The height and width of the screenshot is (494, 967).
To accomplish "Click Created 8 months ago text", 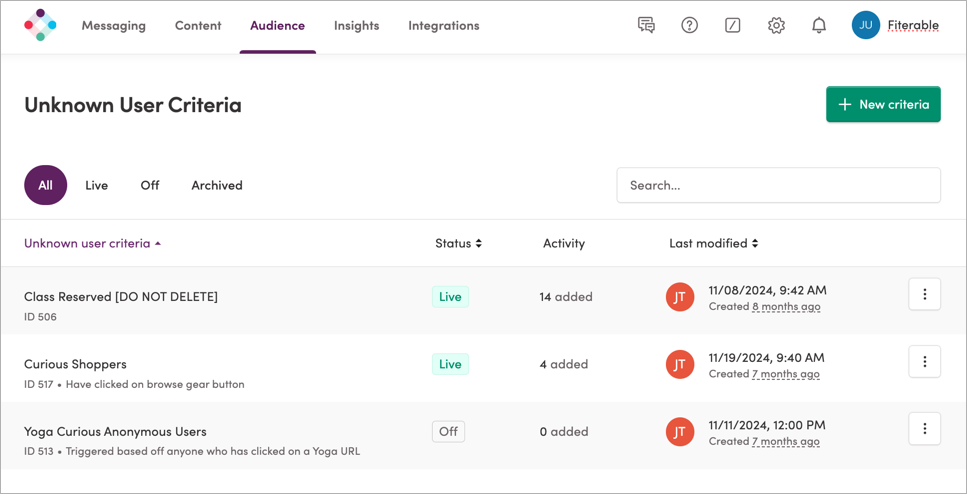I will (765, 307).
